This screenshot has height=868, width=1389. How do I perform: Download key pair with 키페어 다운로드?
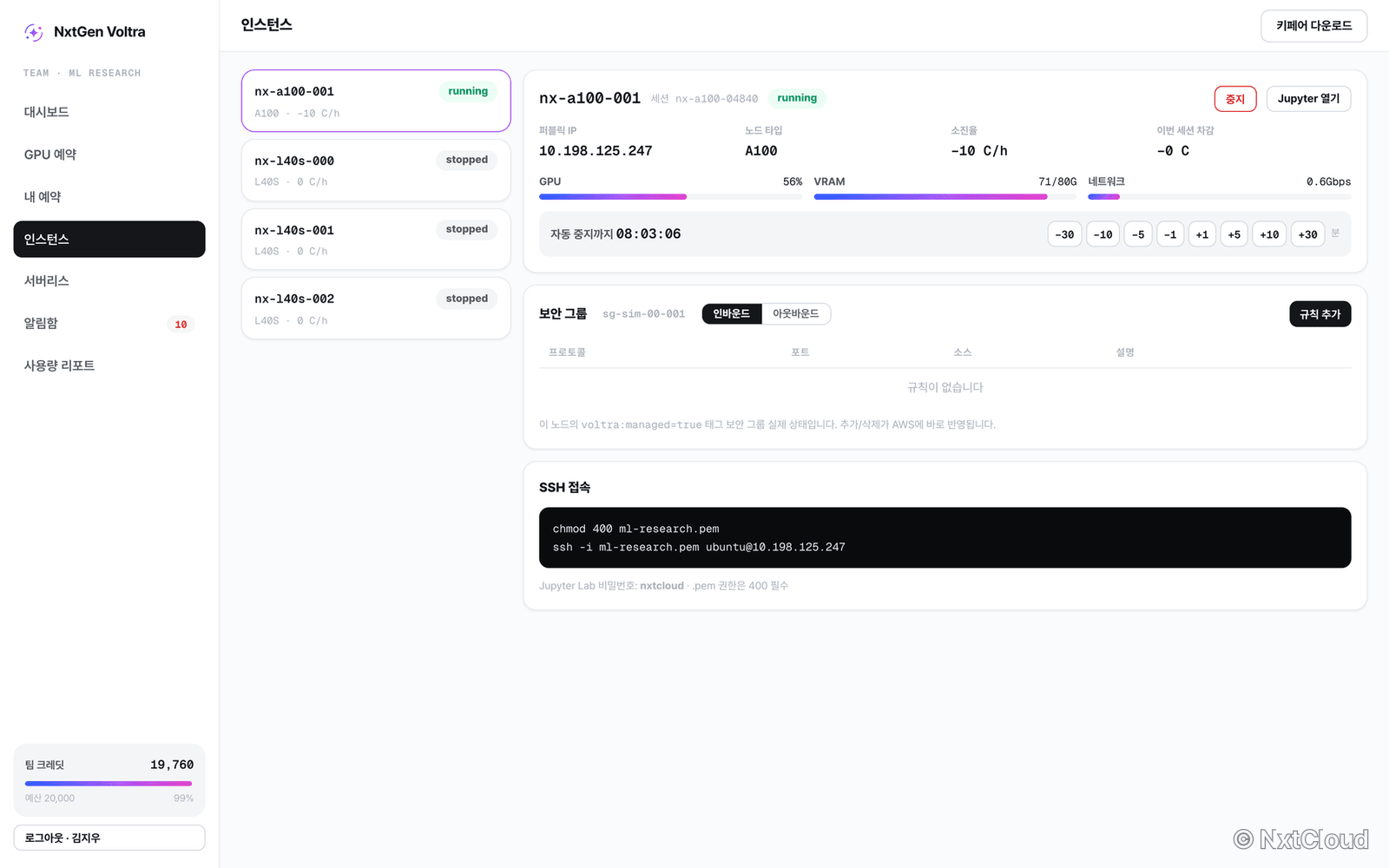[x=1313, y=26]
